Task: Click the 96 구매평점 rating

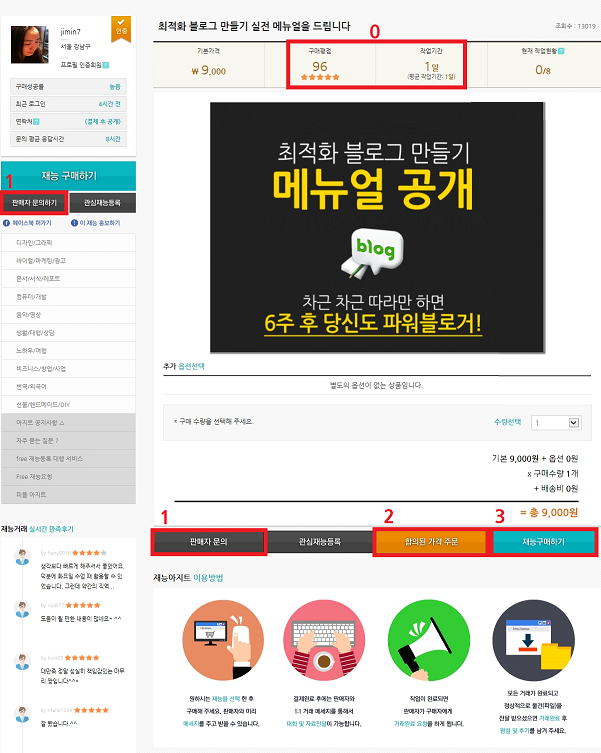Action: point(319,66)
